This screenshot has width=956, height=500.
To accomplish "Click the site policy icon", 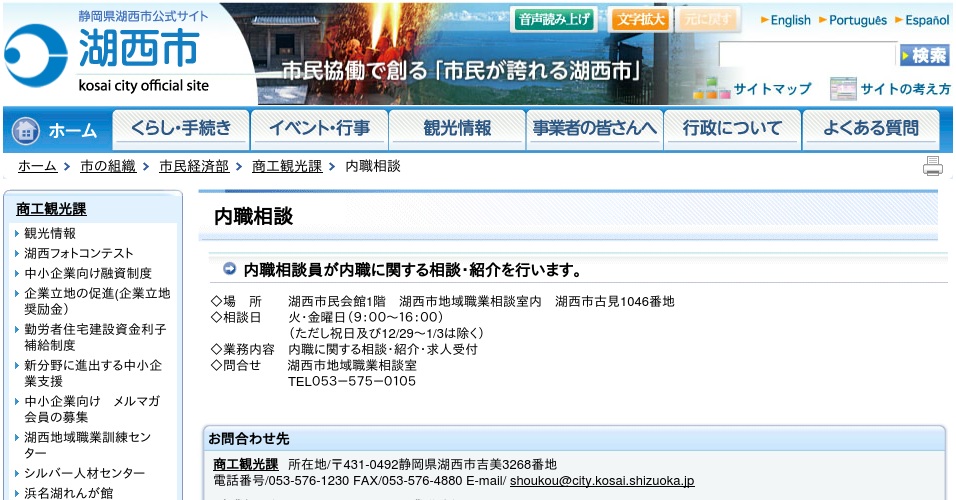I will 843,89.
